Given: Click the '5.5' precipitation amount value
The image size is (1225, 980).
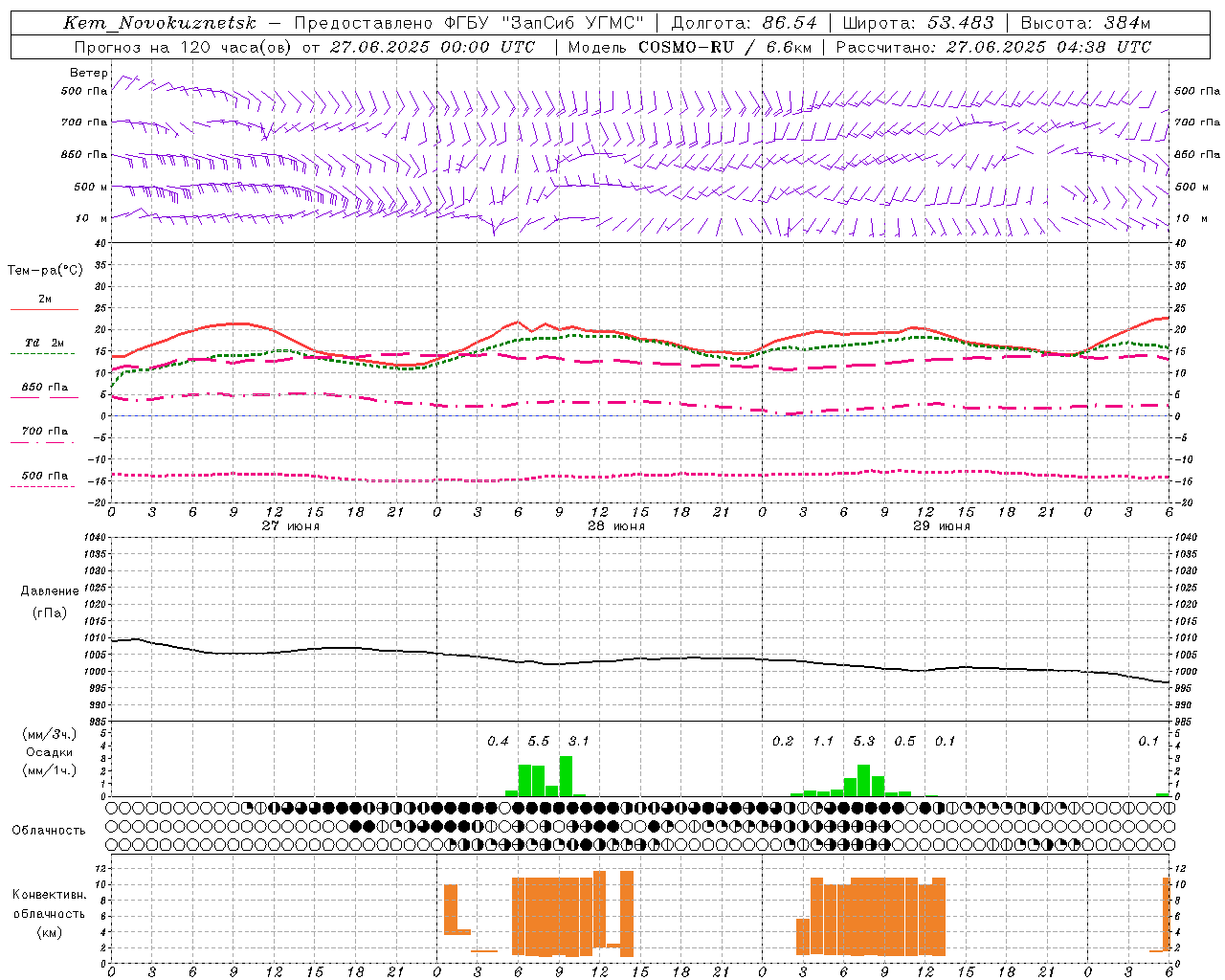Looking at the screenshot, I should tap(539, 742).
